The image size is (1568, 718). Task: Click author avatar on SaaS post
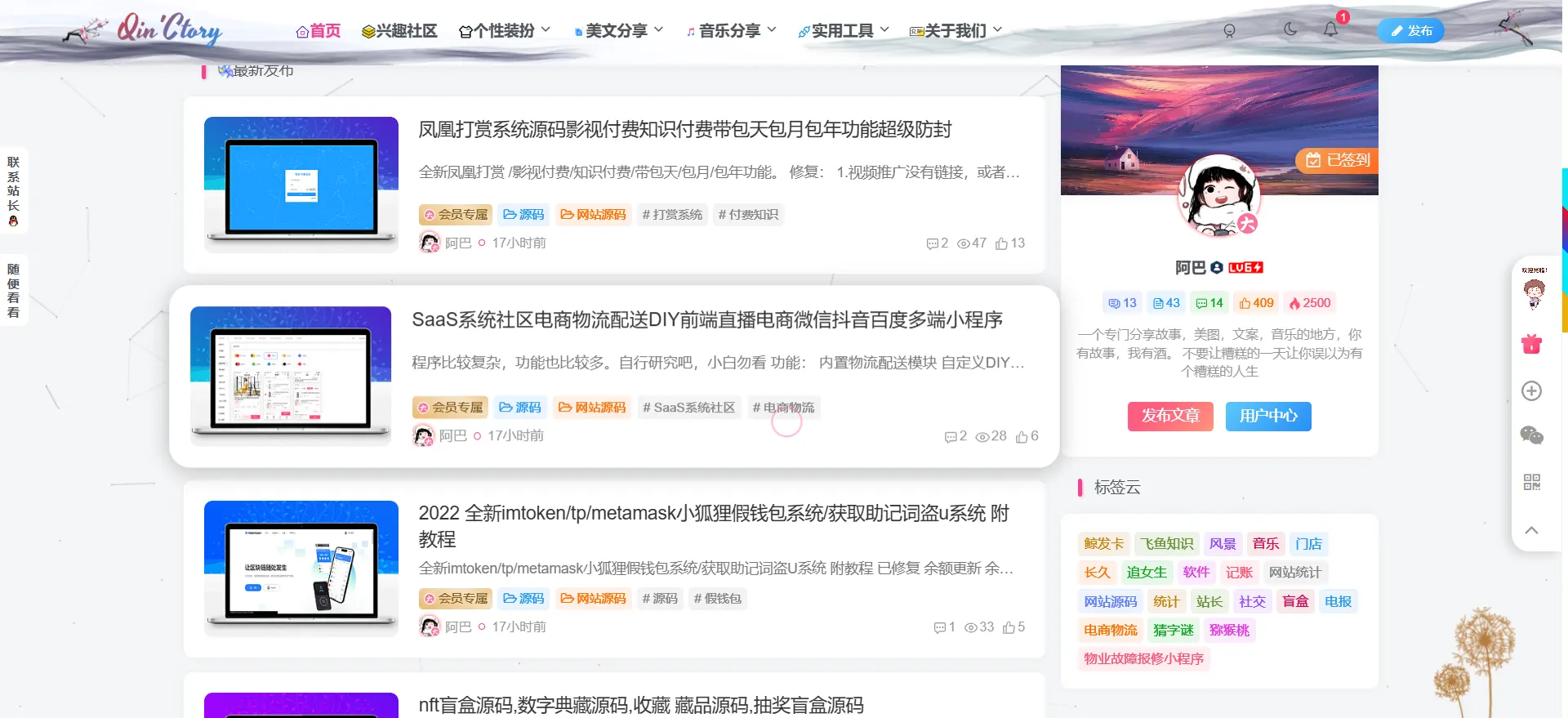click(x=424, y=436)
